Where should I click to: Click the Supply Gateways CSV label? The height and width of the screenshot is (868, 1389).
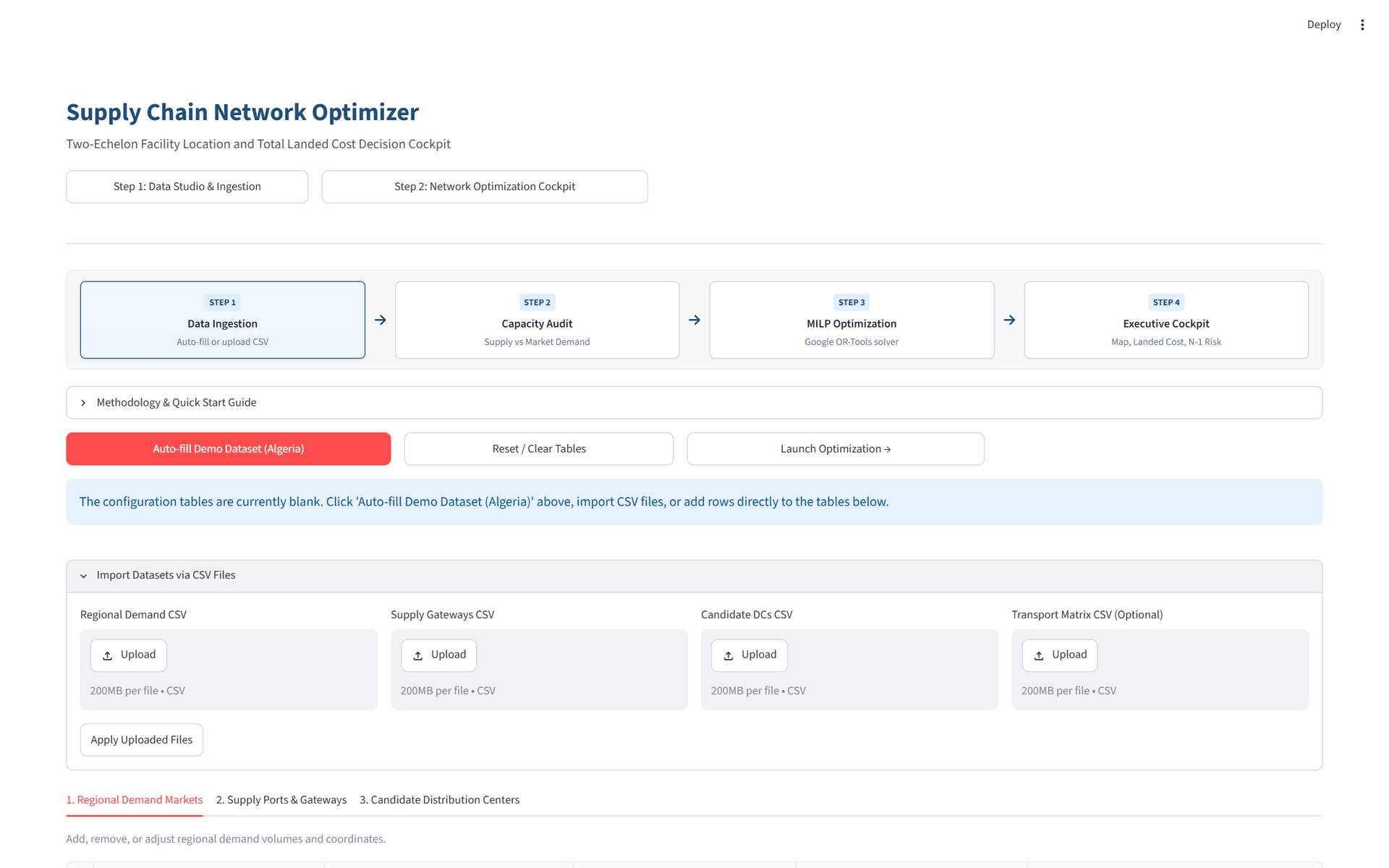pos(443,615)
